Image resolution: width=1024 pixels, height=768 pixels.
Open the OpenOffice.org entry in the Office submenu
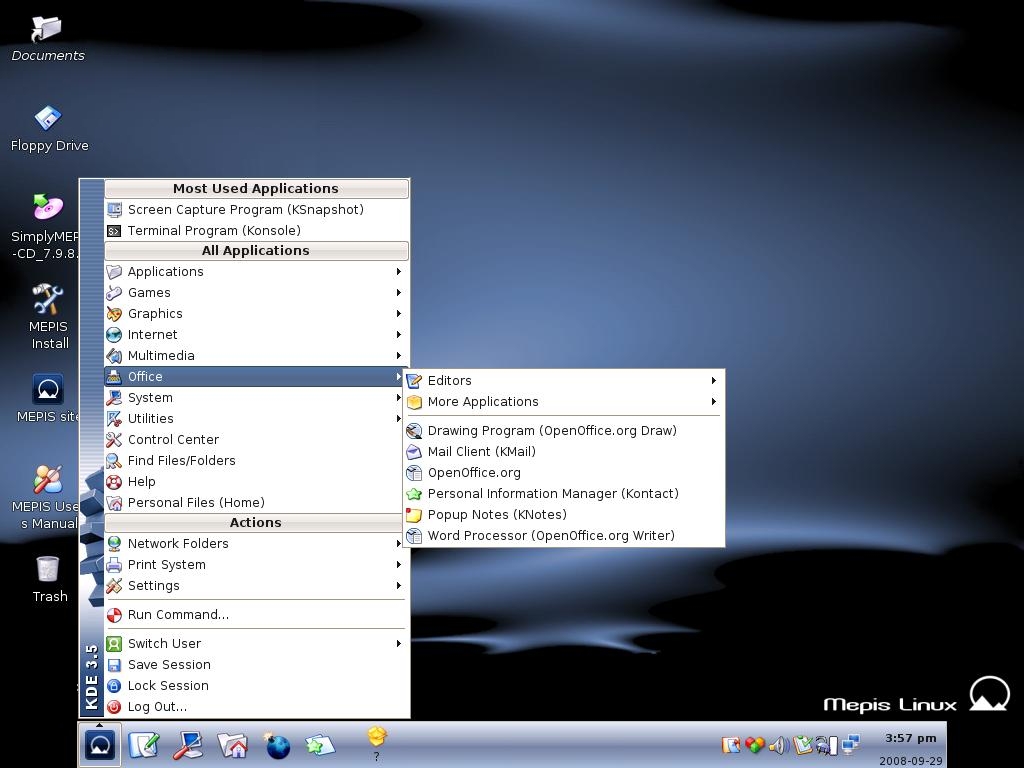pos(564,472)
